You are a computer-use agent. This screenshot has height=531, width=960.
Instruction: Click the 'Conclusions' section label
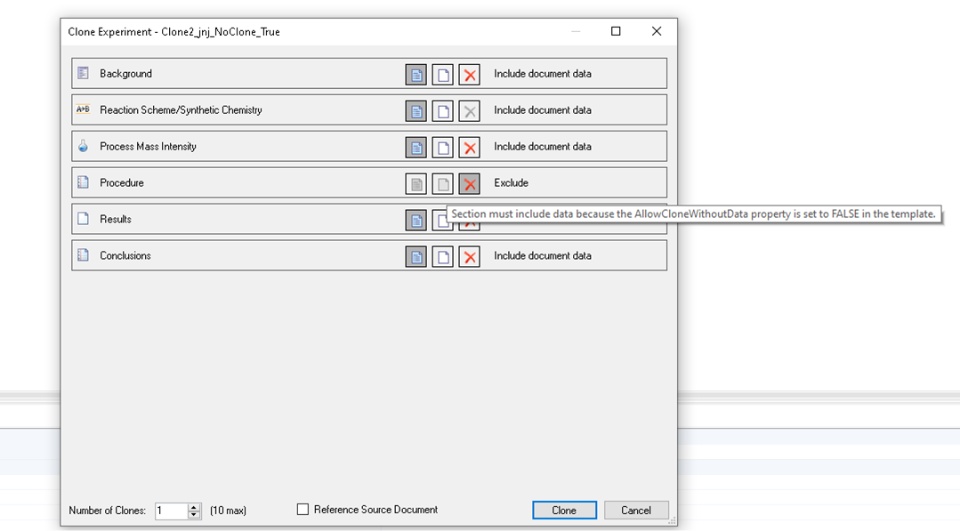point(125,255)
